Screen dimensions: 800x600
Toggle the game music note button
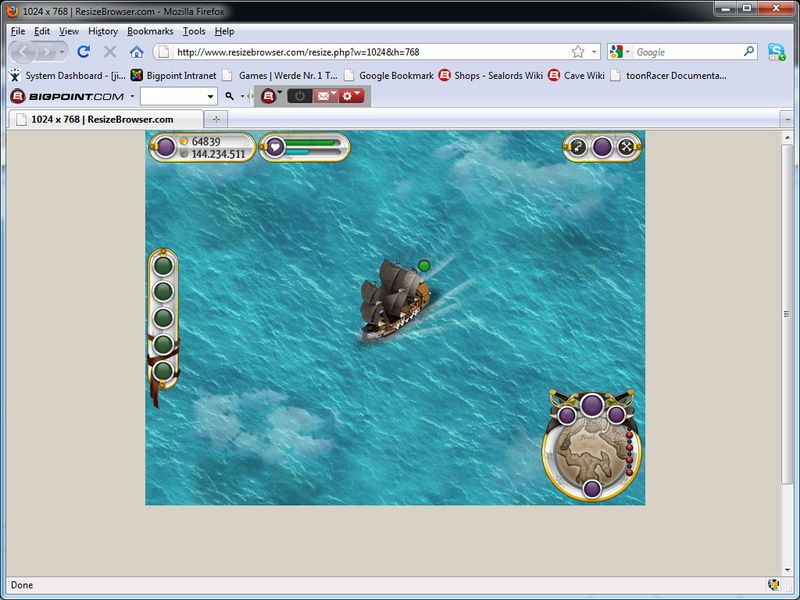click(x=578, y=147)
